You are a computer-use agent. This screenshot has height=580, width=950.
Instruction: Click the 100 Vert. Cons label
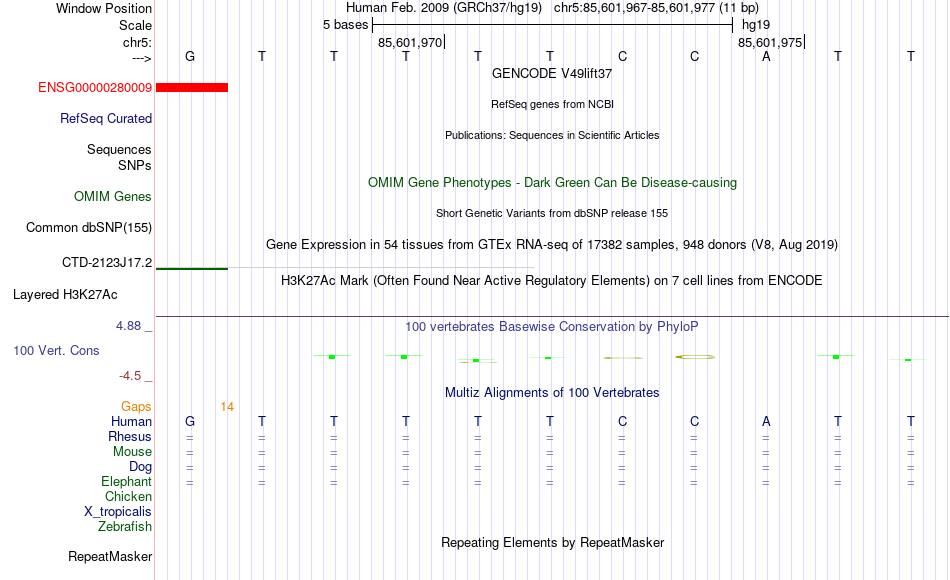coord(56,350)
